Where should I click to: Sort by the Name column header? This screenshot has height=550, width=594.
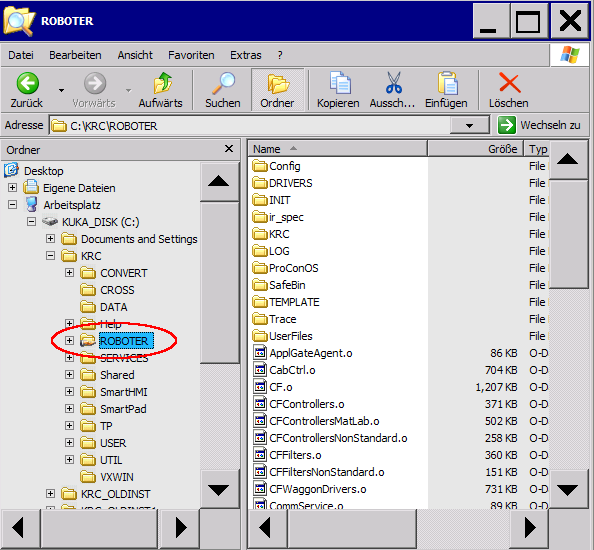(x=338, y=149)
